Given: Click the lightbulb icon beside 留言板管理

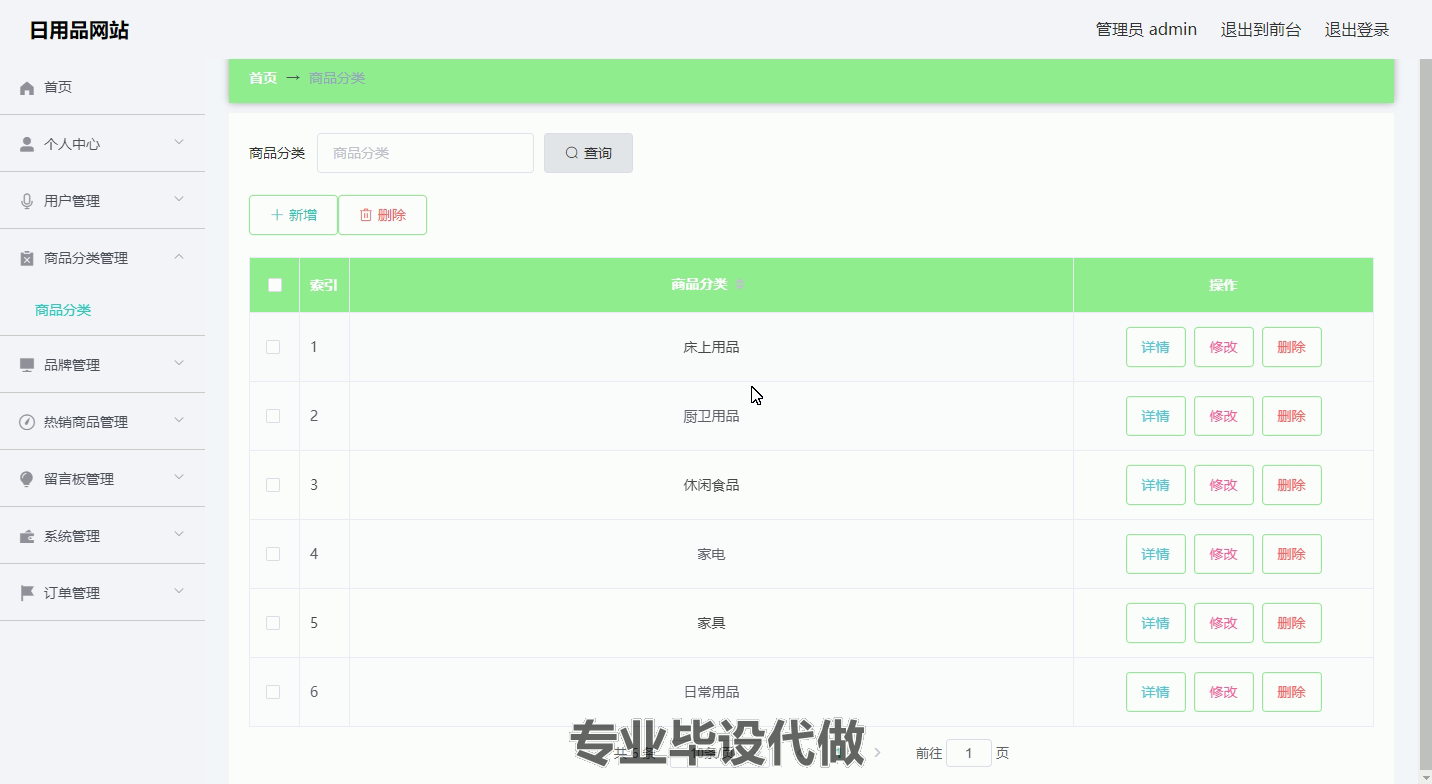Looking at the screenshot, I should point(27,479).
